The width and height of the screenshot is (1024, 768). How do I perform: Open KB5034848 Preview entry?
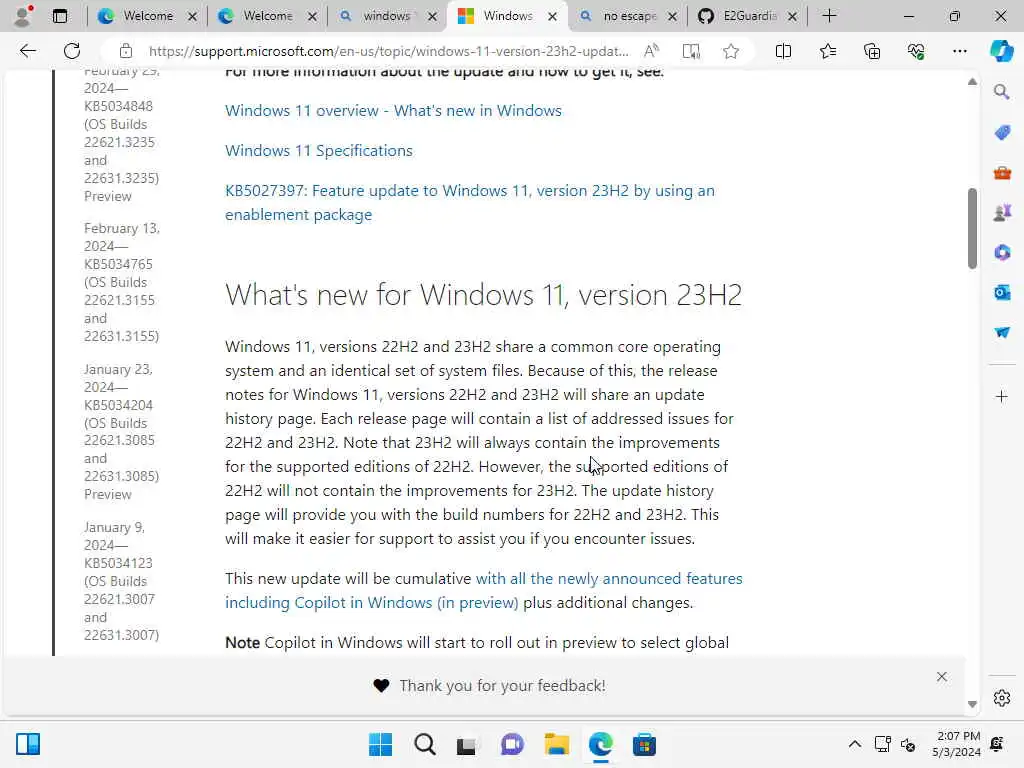point(121,134)
